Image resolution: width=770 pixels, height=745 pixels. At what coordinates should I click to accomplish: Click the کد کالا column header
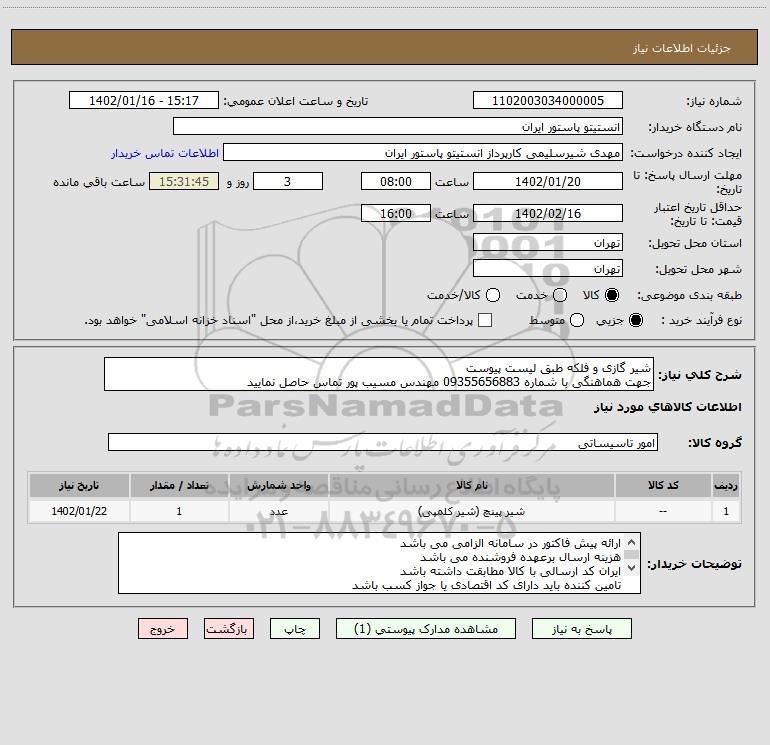click(663, 486)
